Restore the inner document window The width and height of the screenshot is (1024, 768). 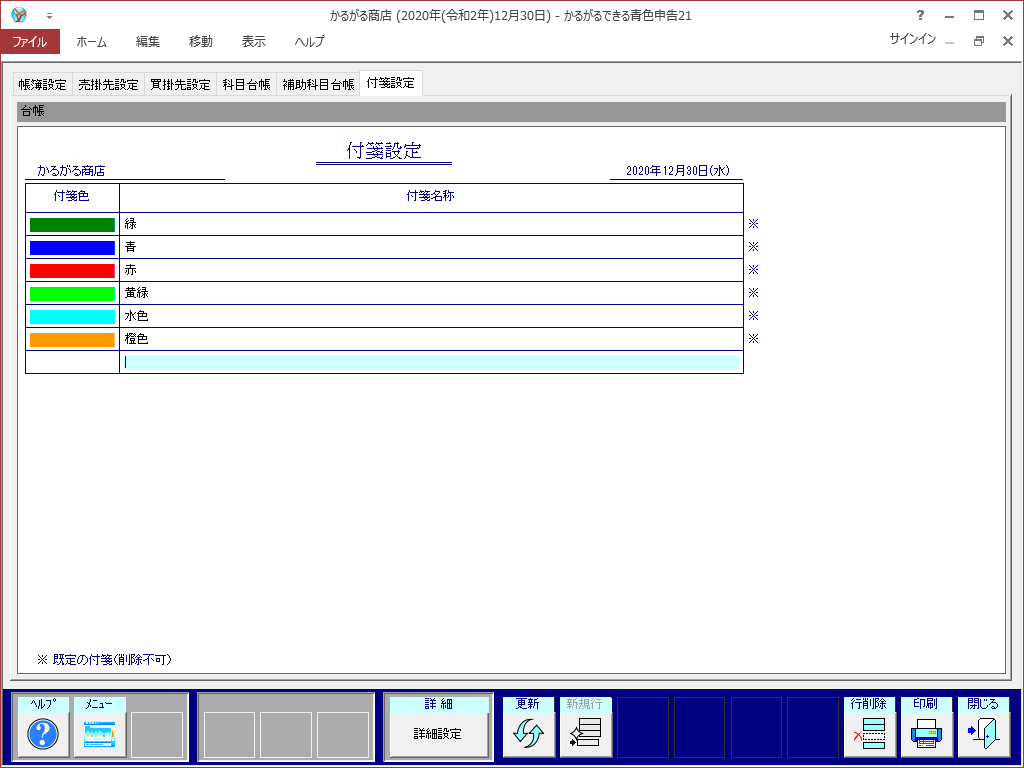[x=978, y=41]
